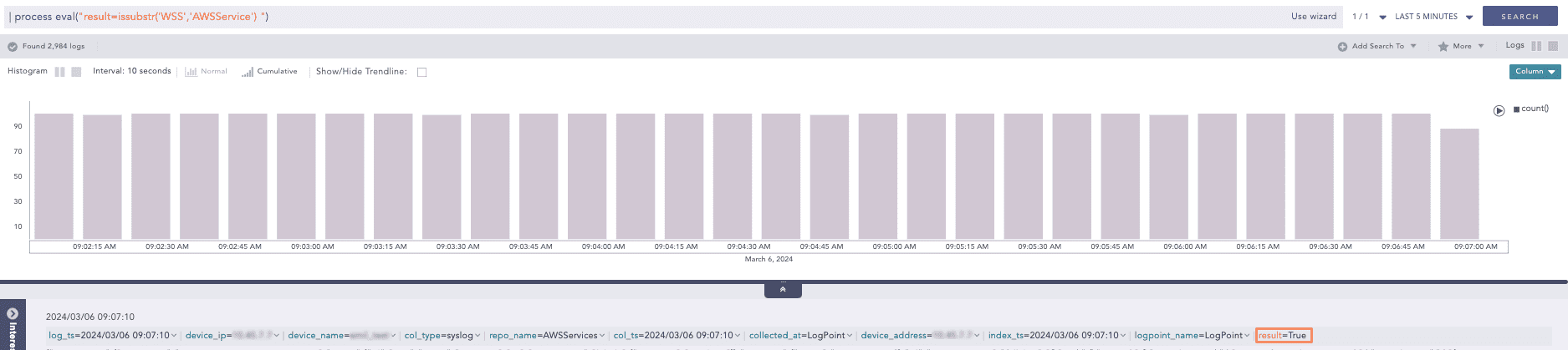The image size is (1568, 350).
Task: Select the Cumulative histogram chart icon
Action: (248, 72)
